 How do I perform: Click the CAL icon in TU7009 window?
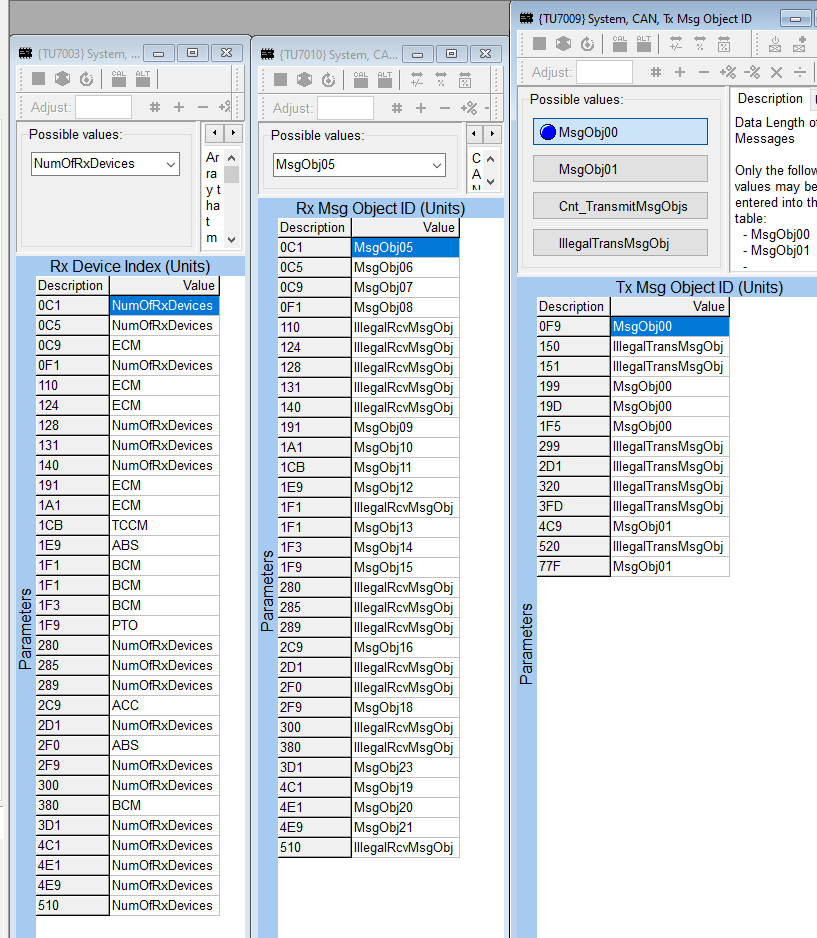point(620,43)
